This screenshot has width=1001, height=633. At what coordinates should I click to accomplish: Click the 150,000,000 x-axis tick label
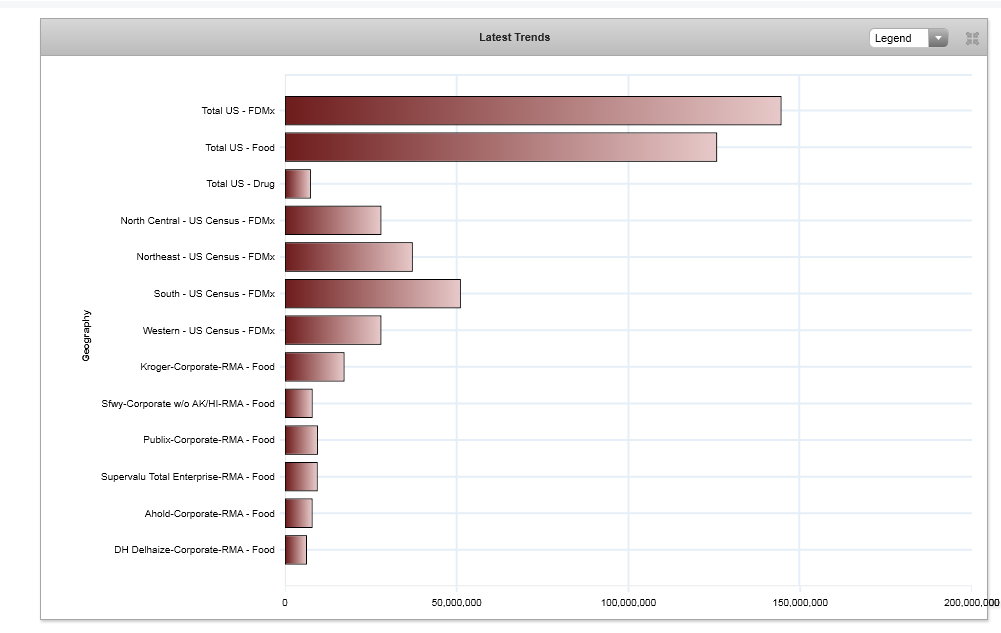(x=799, y=602)
